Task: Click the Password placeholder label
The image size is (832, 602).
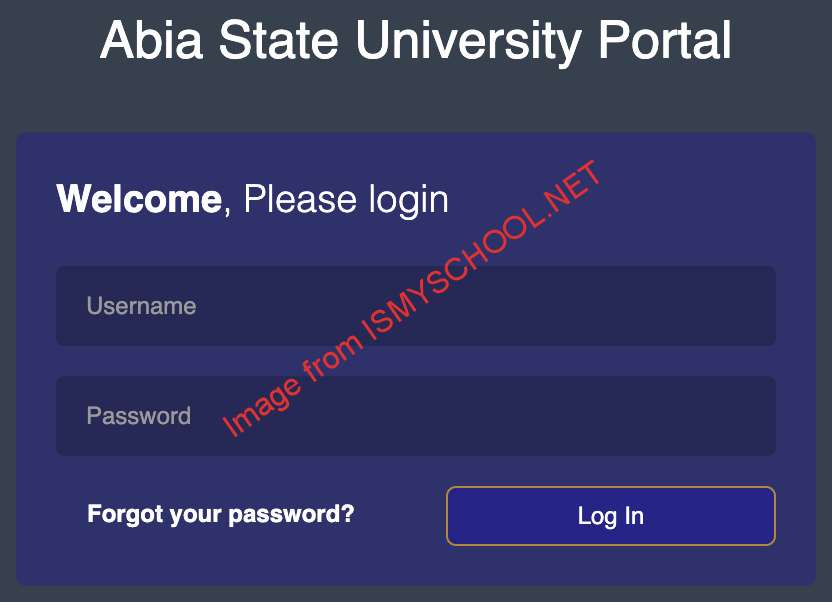Action: tap(139, 416)
